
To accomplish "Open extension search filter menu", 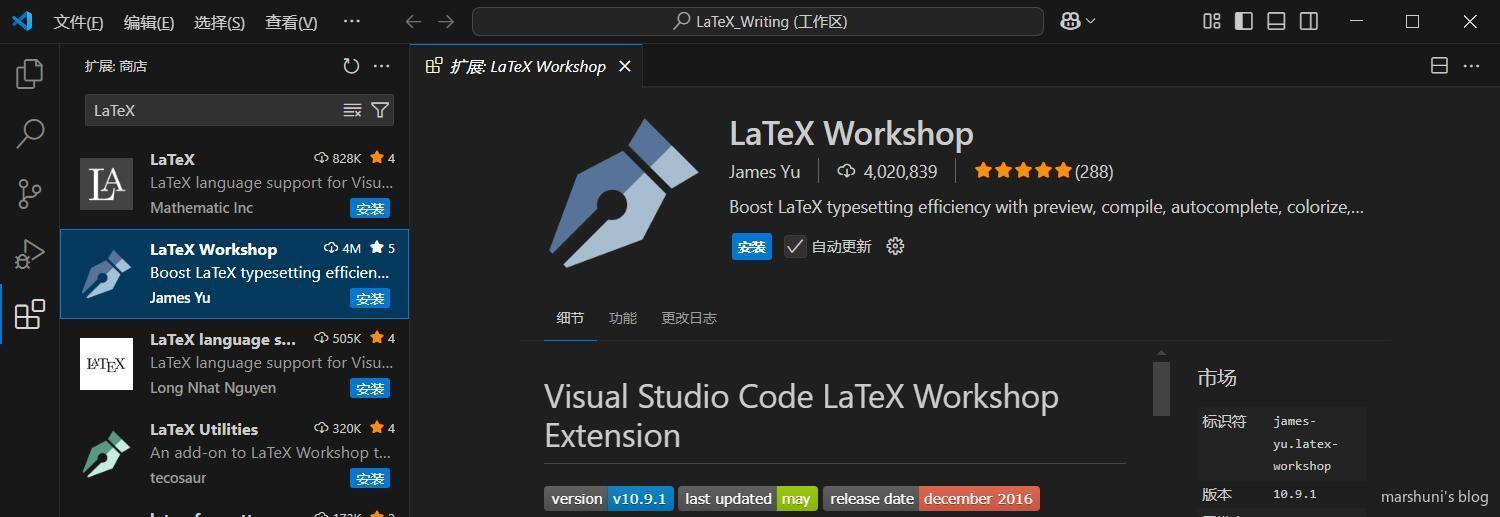I will 380,110.
